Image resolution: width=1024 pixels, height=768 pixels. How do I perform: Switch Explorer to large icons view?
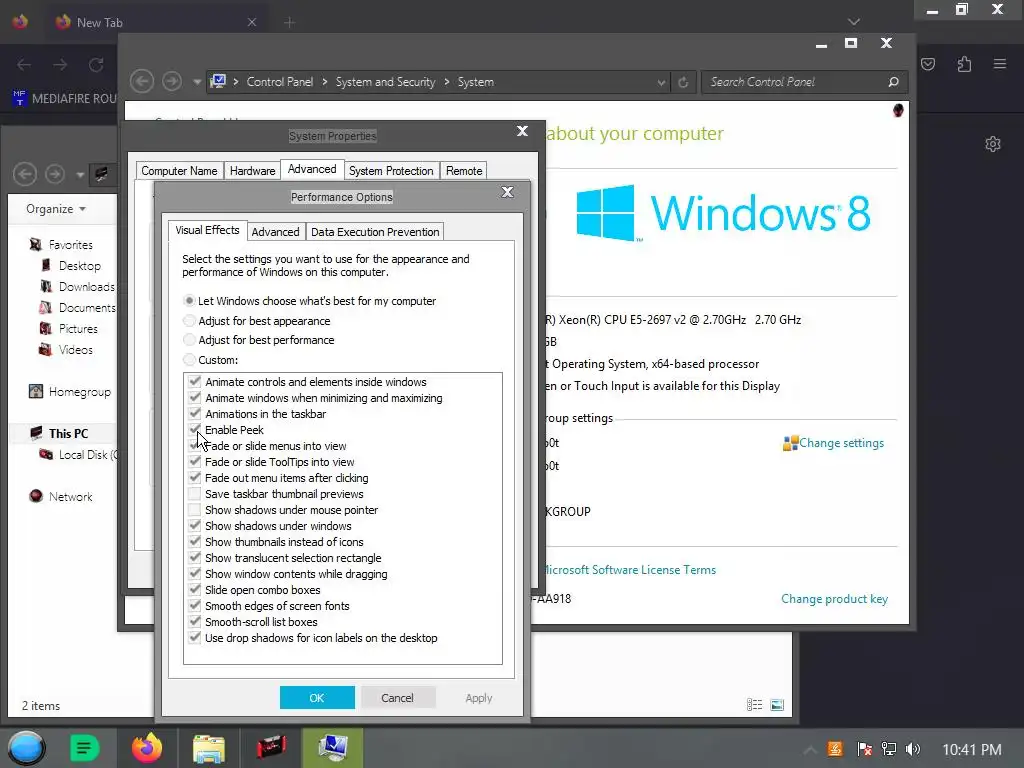(x=777, y=705)
